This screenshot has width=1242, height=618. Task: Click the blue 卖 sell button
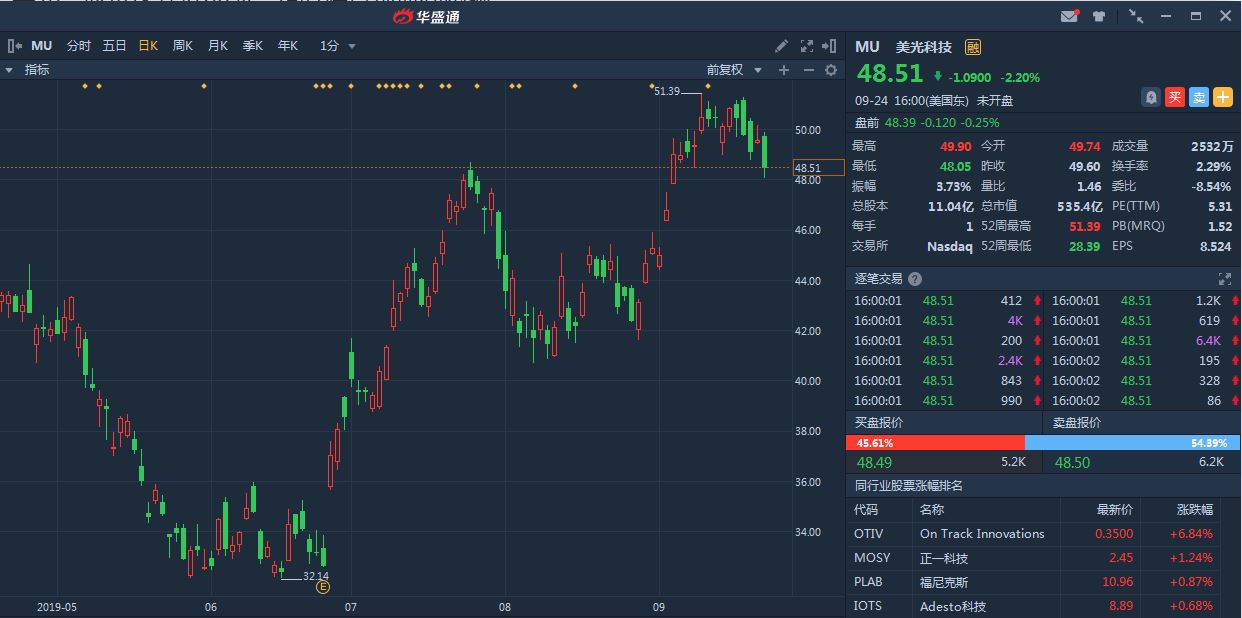coord(1199,97)
